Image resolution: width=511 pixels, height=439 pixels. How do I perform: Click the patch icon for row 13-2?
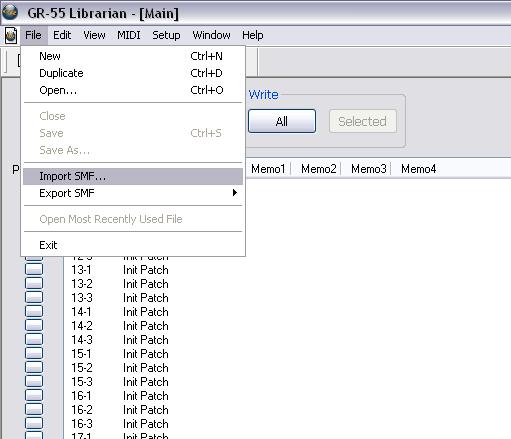tap(34, 283)
